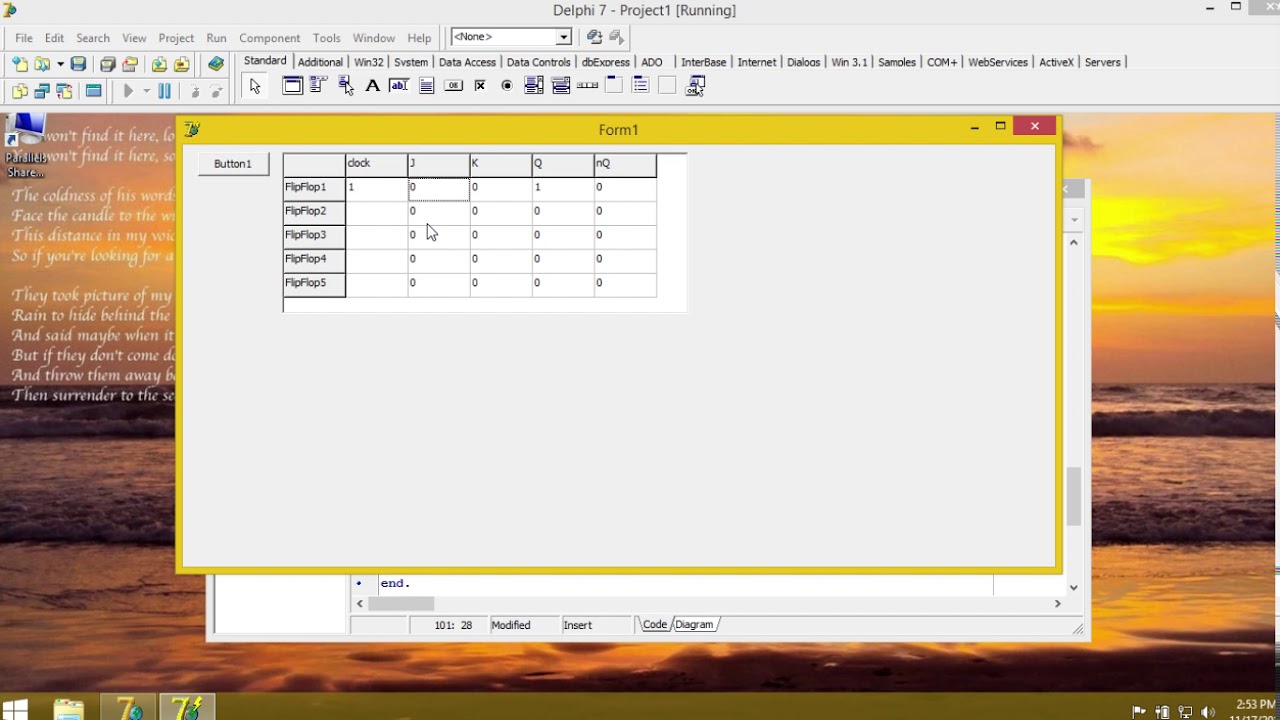Switch to the Dialogs palette tab
Image resolution: width=1280 pixels, height=720 pixels.
pyautogui.click(x=803, y=62)
